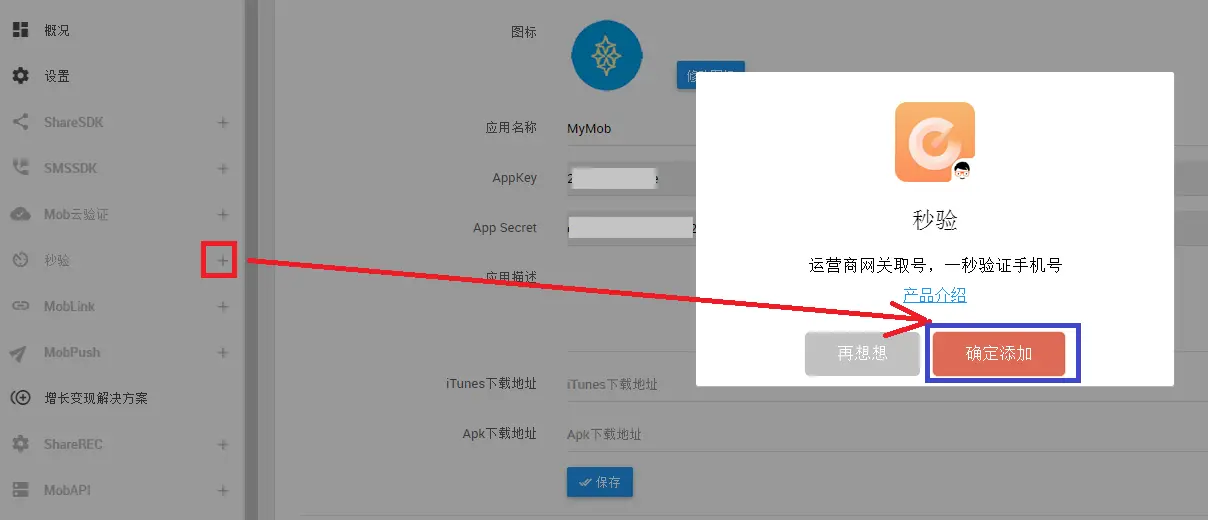The height and width of the screenshot is (520, 1208).
Task: Select the MobPush paper plane icon
Action: coord(20,353)
